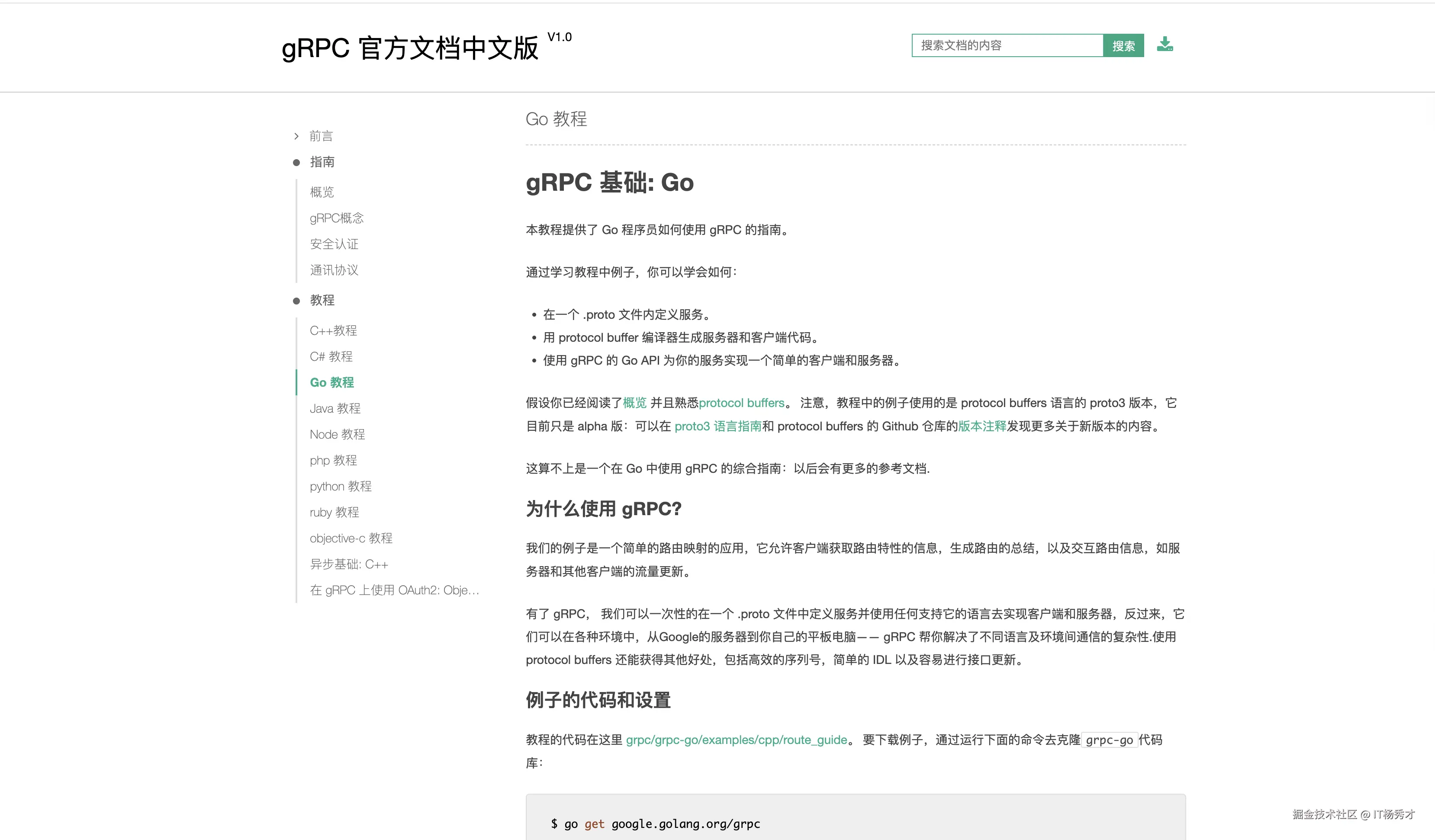This screenshot has width=1435, height=840.
Task: Collapse the 指南 section bullet
Action: [296, 163]
